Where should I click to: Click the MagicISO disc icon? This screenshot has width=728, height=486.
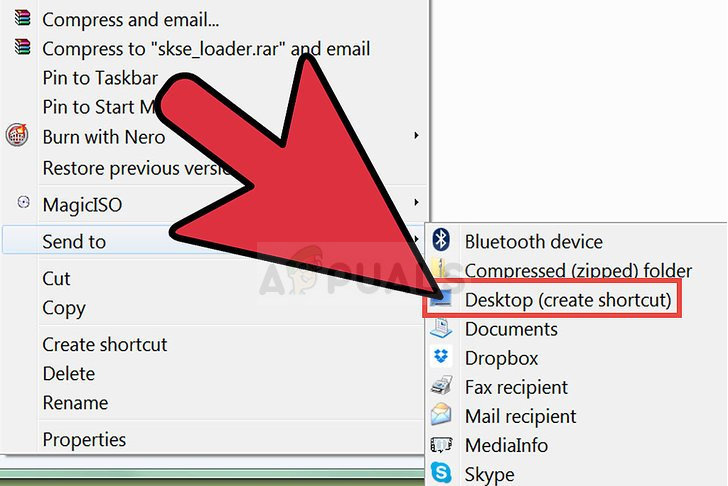(x=23, y=202)
